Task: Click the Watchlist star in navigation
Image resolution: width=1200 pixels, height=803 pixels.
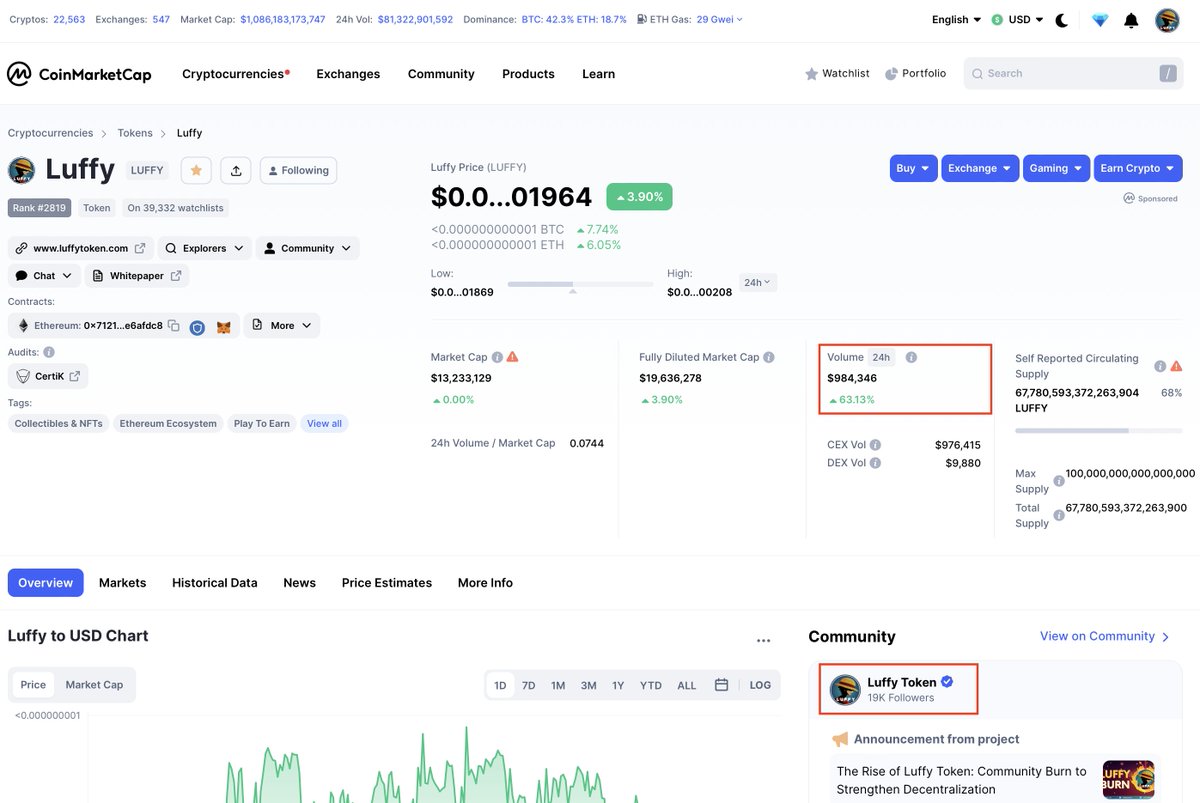Action: 812,74
